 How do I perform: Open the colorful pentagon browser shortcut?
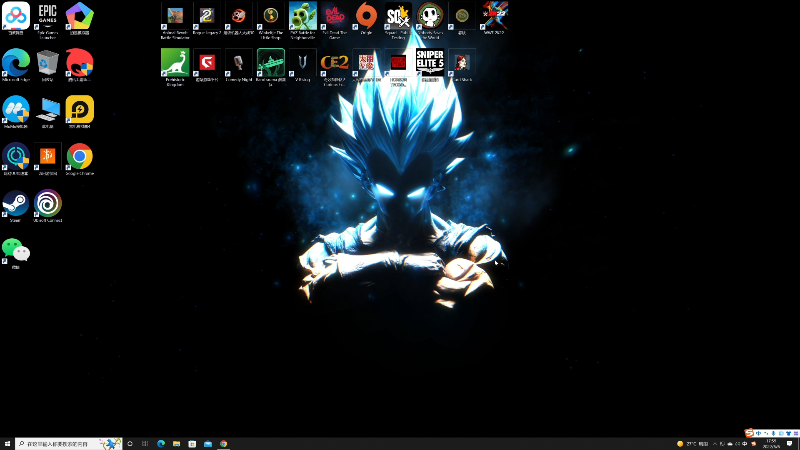pyautogui.click(x=80, y=19)
